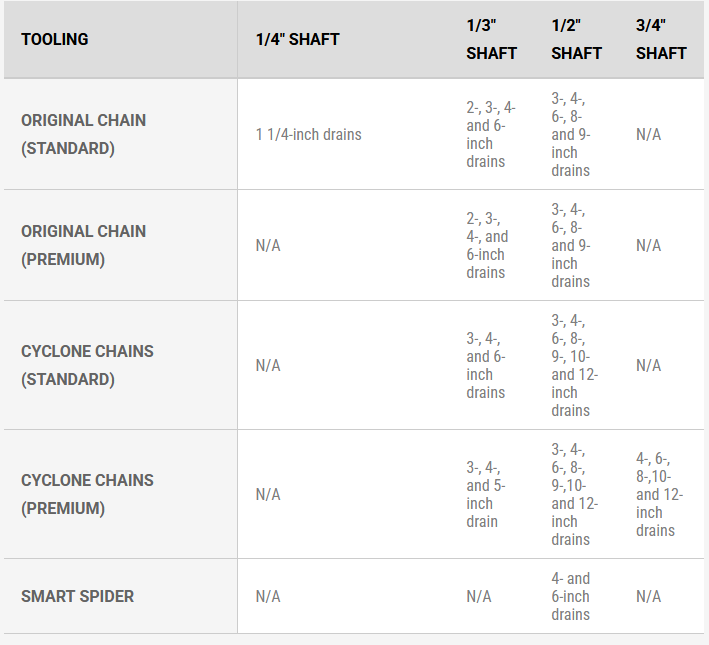709x645 pixels.
Task: Select N/A under 1/3" shaft for Smart Spider
Action: pyautogui.click(x=479, y=596)
